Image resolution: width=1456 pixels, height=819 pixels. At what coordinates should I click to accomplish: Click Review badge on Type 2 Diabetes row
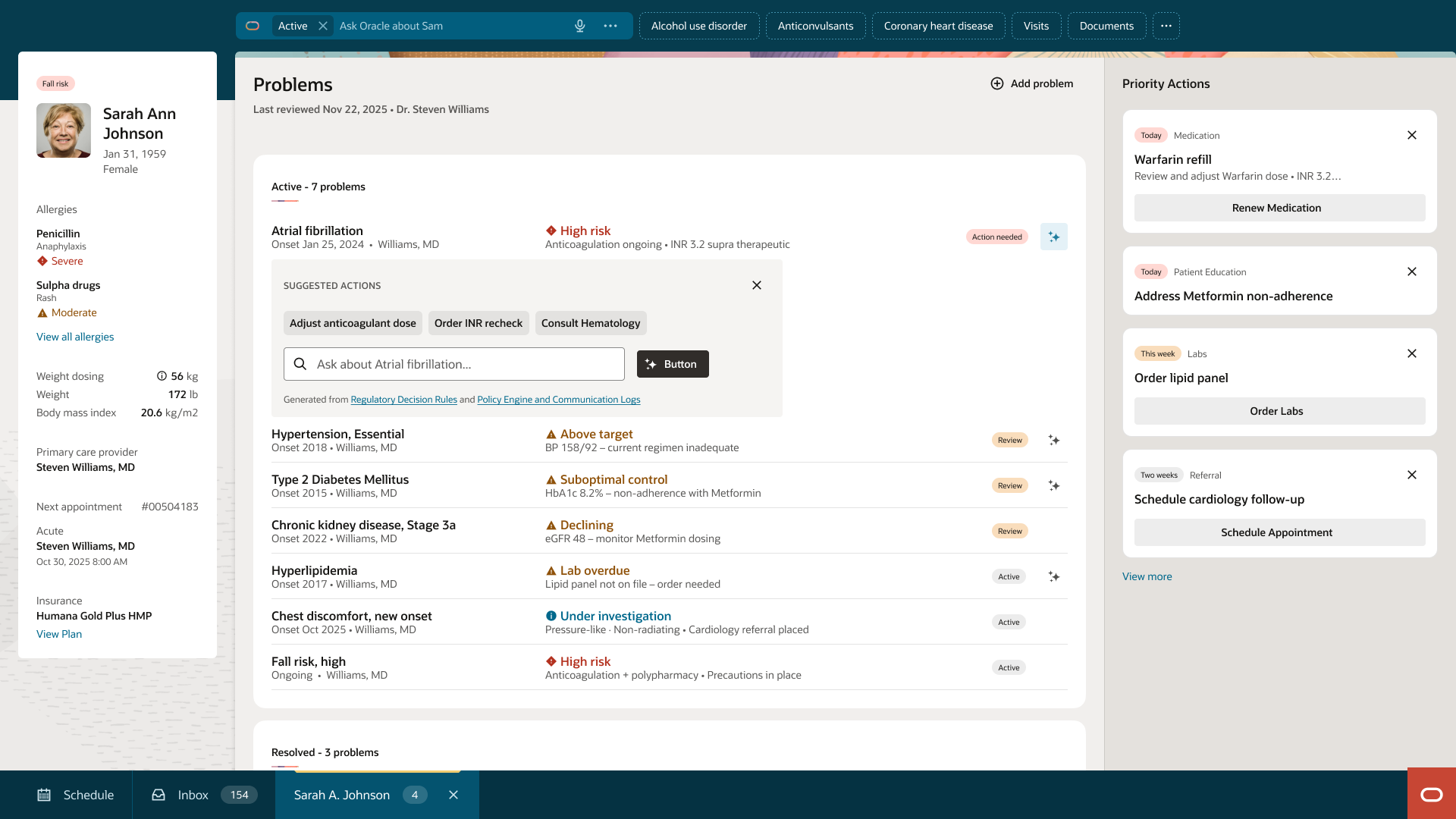[x=1009, y=485]
